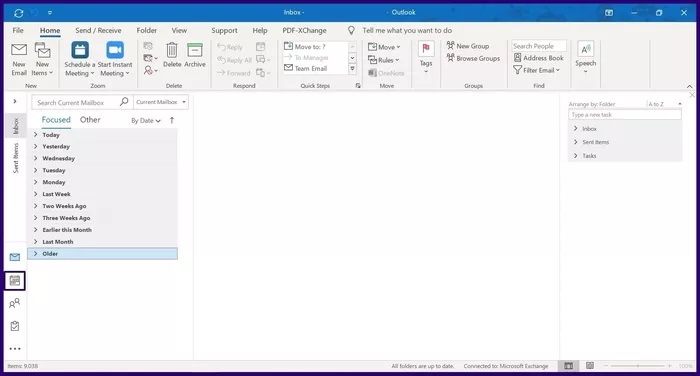
Task: Open People view in sidebar
Action: coord(15,304)
